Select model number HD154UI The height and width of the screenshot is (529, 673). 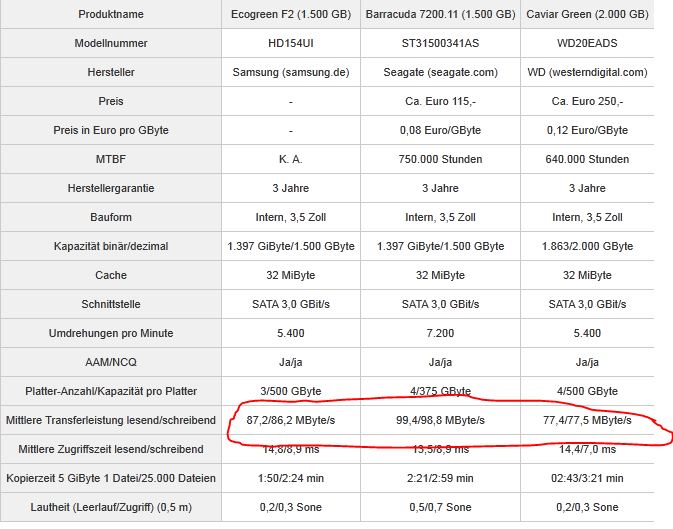click(289, 44)
